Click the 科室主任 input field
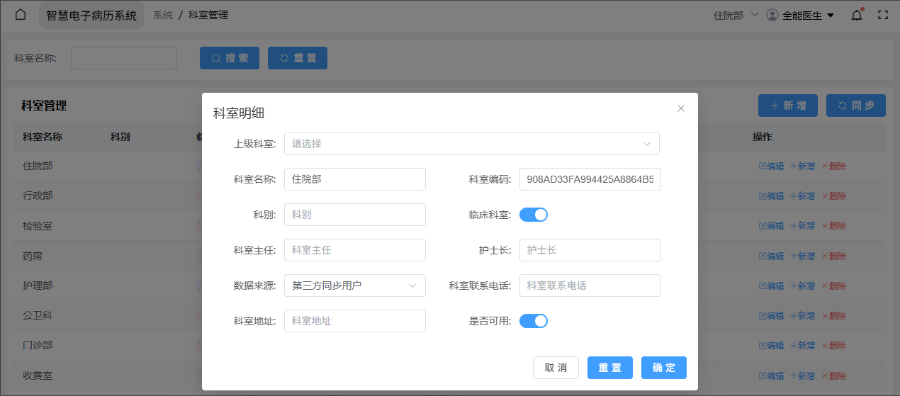Screen dimensions: 900x396 point(355,250)
